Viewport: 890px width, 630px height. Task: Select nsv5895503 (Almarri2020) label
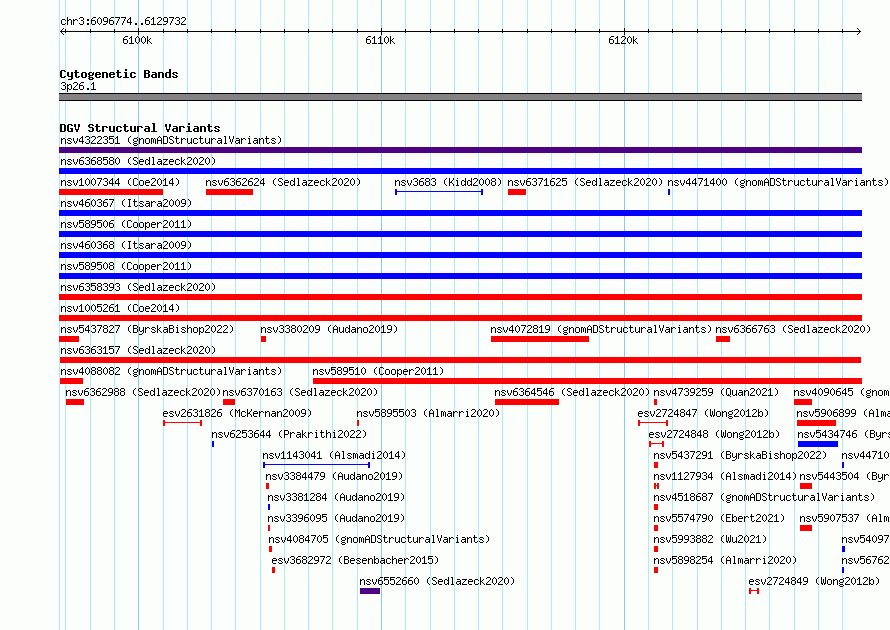point(428,413)
